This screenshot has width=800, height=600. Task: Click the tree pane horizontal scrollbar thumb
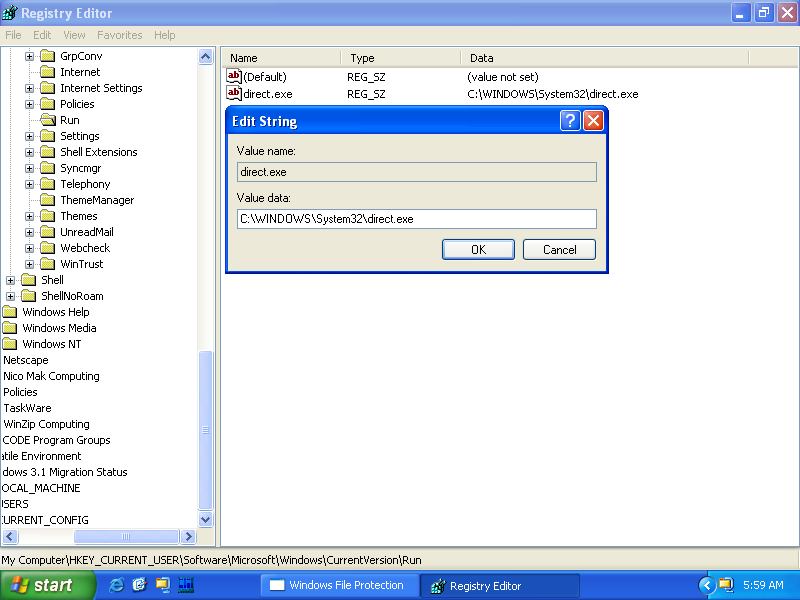tap(126, 536)
